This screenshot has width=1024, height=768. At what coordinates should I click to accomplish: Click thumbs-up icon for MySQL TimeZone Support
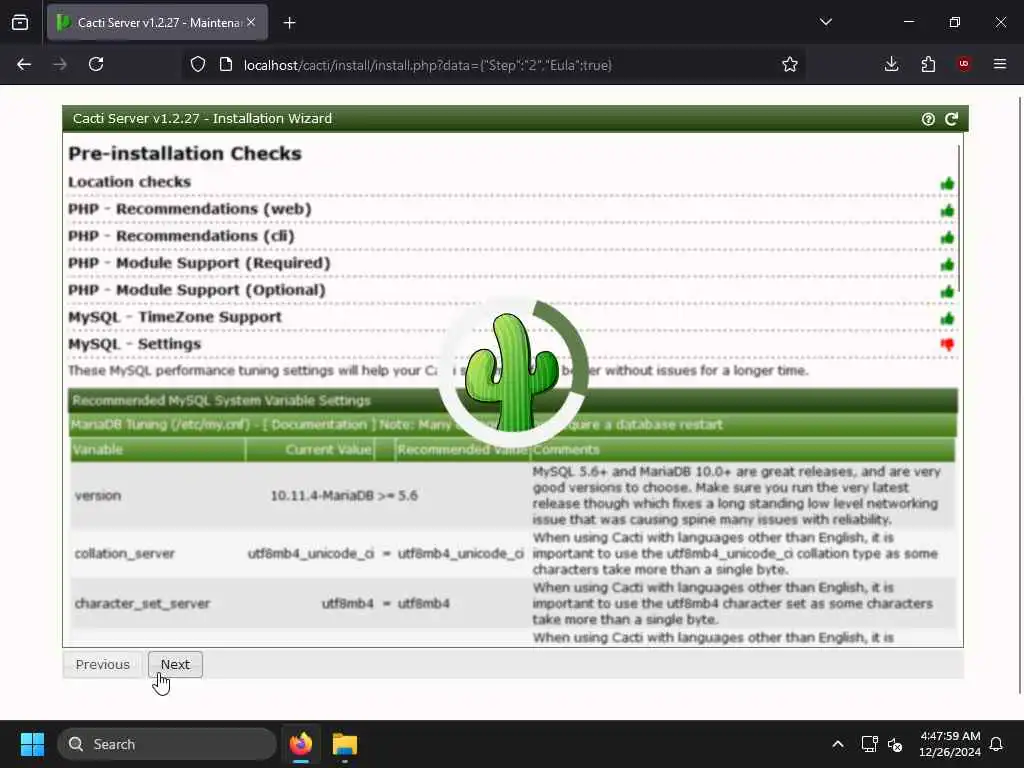tap(947, 319)
